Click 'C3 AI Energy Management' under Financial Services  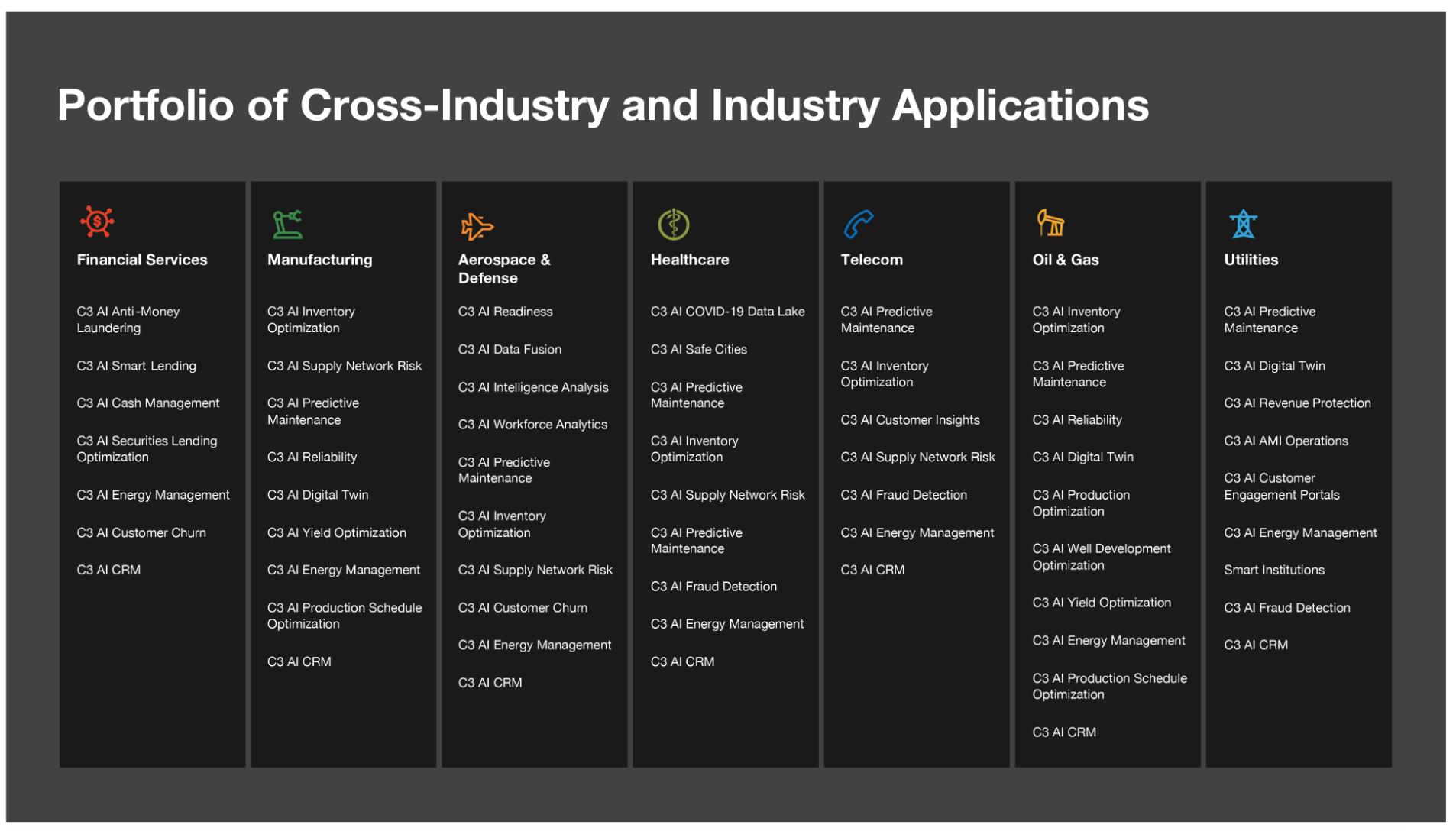point(153,495)
